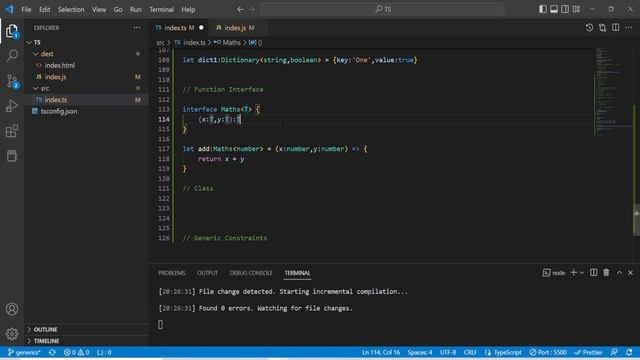Open the notebook icon below Extensions

pos(12,156)
